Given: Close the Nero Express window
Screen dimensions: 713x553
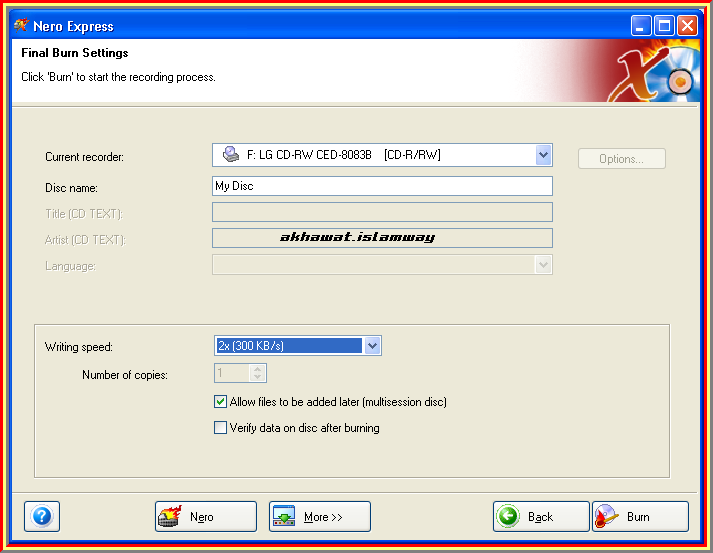Looking at the screenshot, I should [688, 26].
